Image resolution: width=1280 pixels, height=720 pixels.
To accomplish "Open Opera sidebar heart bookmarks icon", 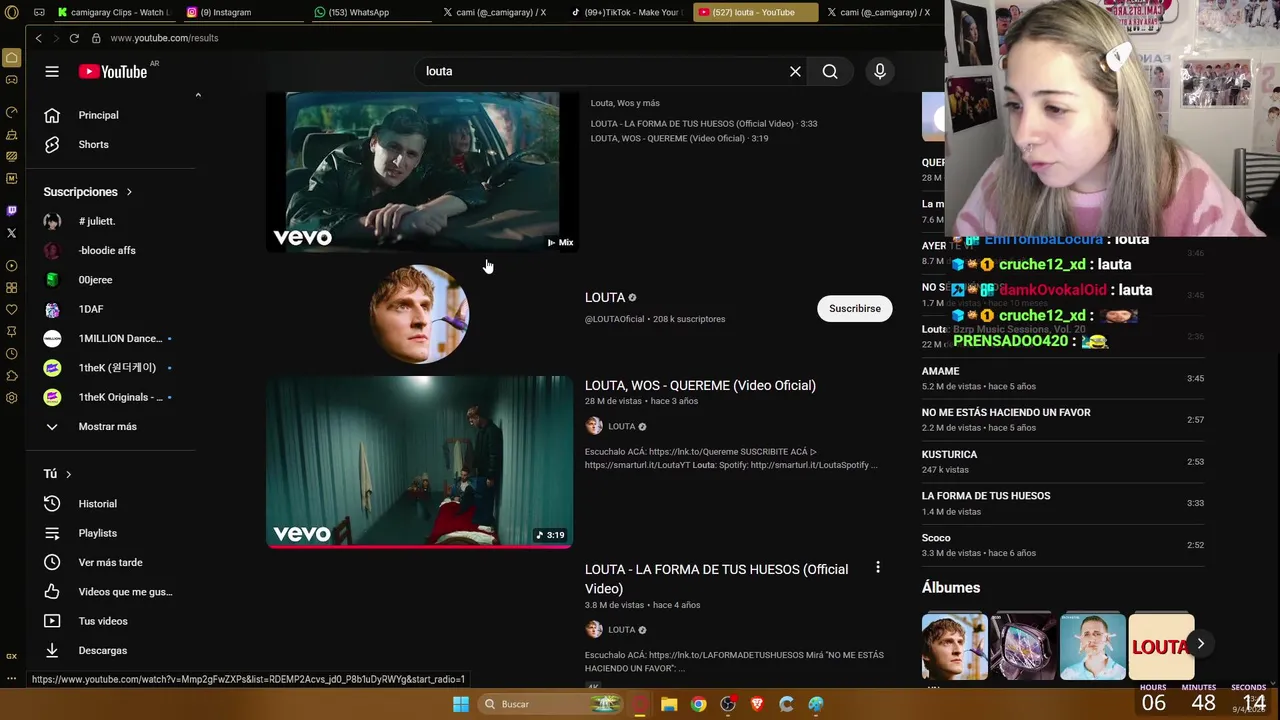I will (11, 310).
